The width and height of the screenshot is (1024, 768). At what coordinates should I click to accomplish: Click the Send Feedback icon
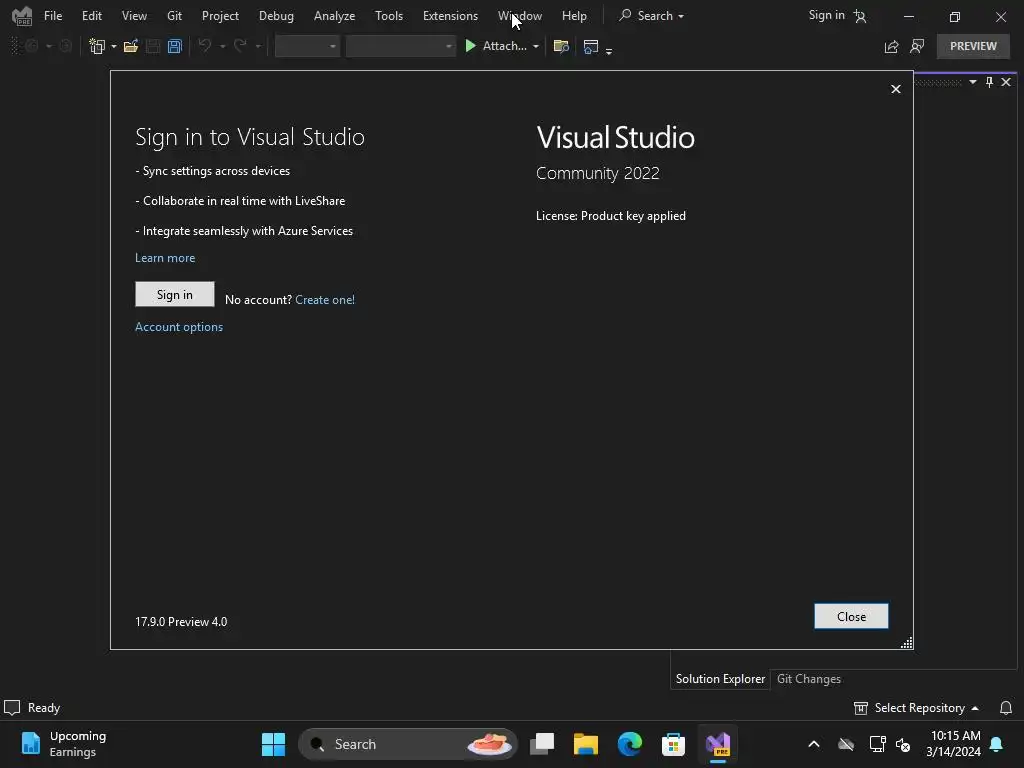[x=918, y=46]
